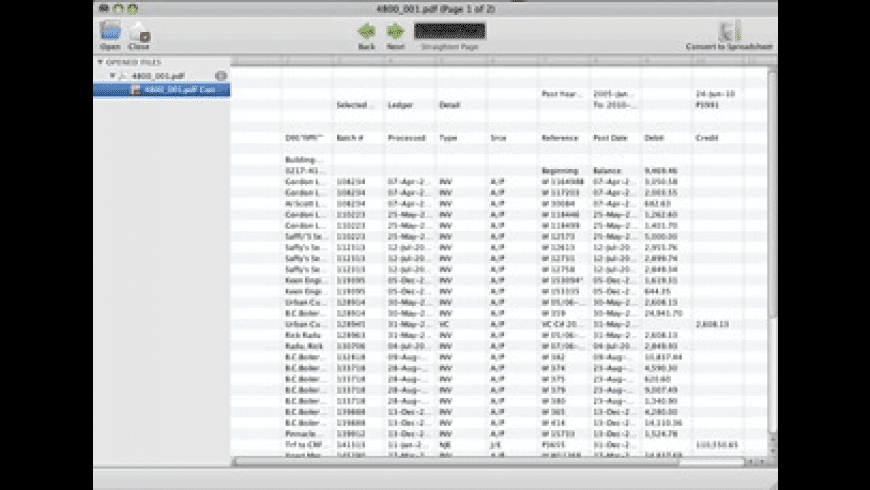Click the 'Rick Radu' name cell
The height and width of the screenshot is (490, 870).
[303, 335]
